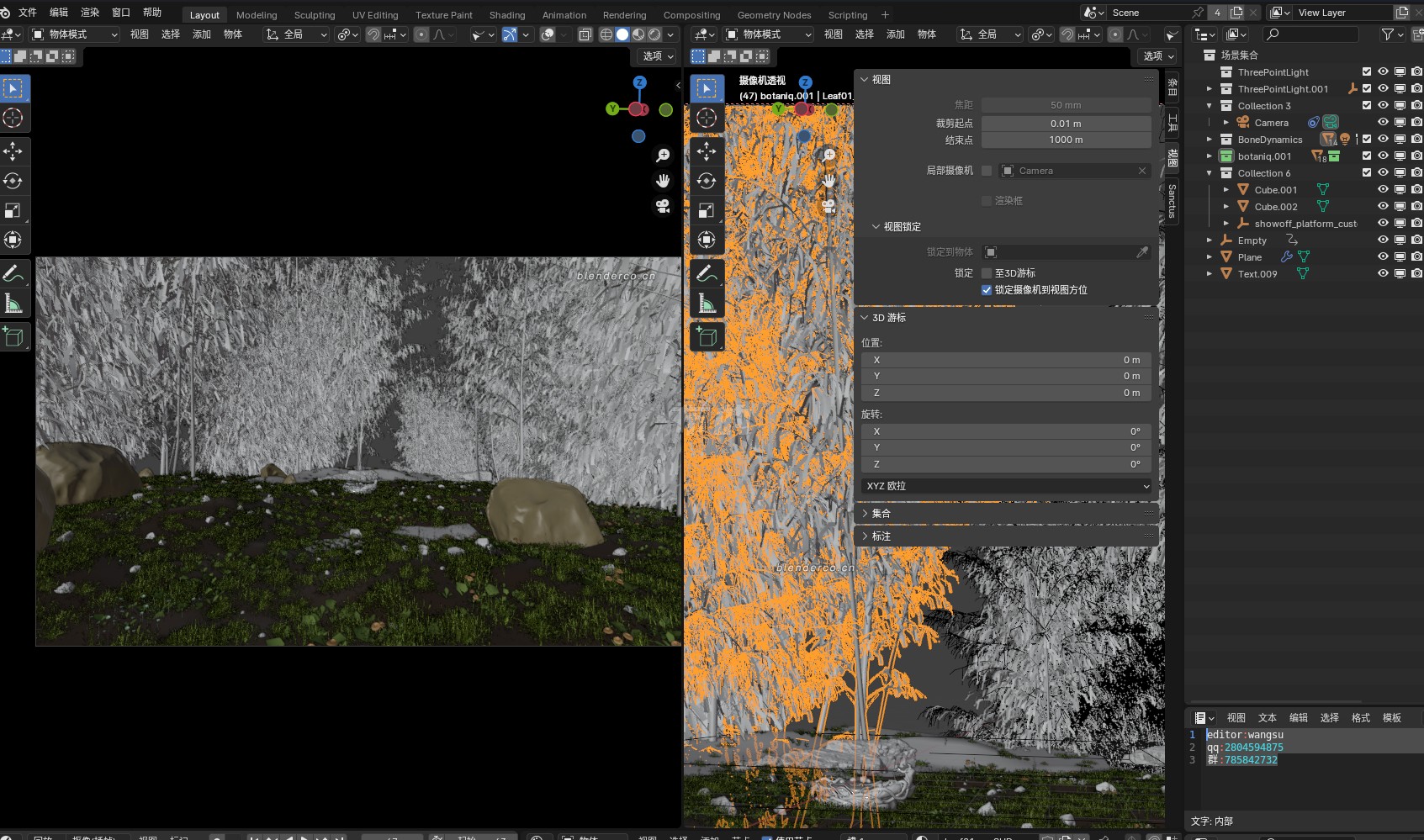Image resolution: width=1424 pixels, height=840 pixels.
Task: Uncheck ThreePointLight collection exclude checkbox
Action: tap(1367, 71)
